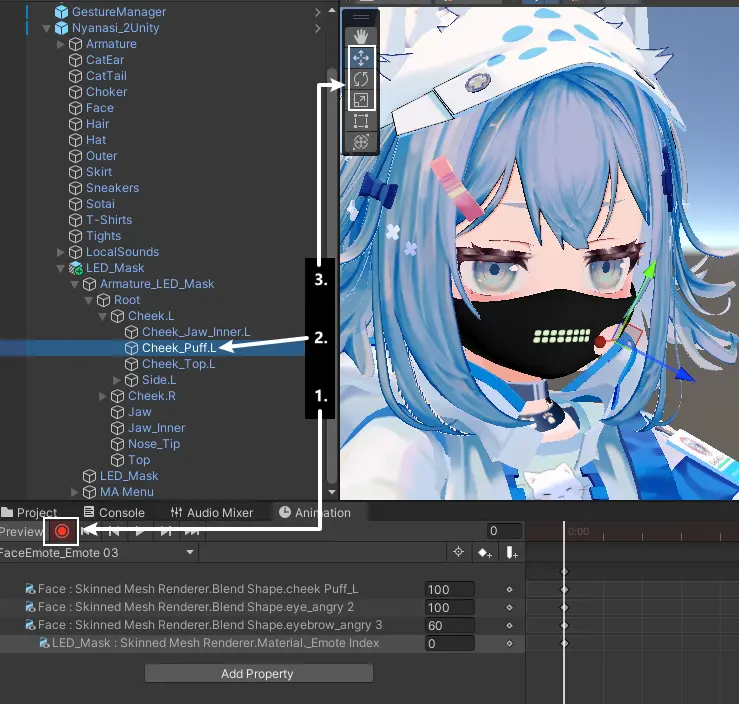Select the Cheek_Jaw_Inner.L bone
This screenshot has height=704, width=739.
click(196, 332)
